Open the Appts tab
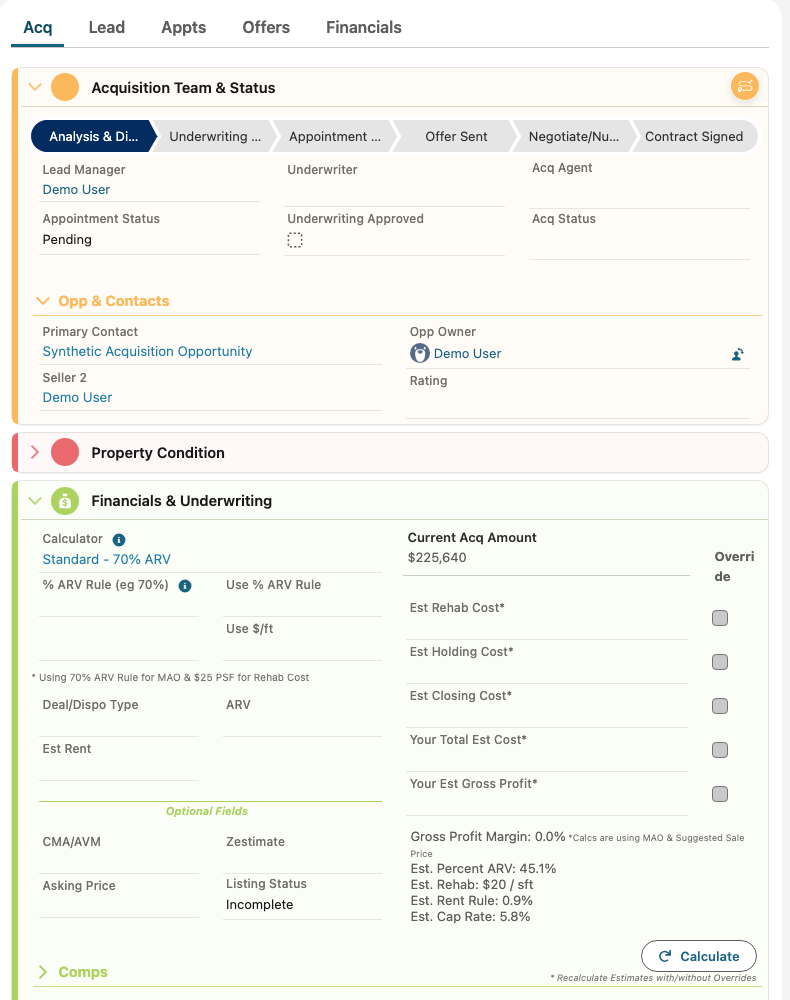 coord(184,27)
